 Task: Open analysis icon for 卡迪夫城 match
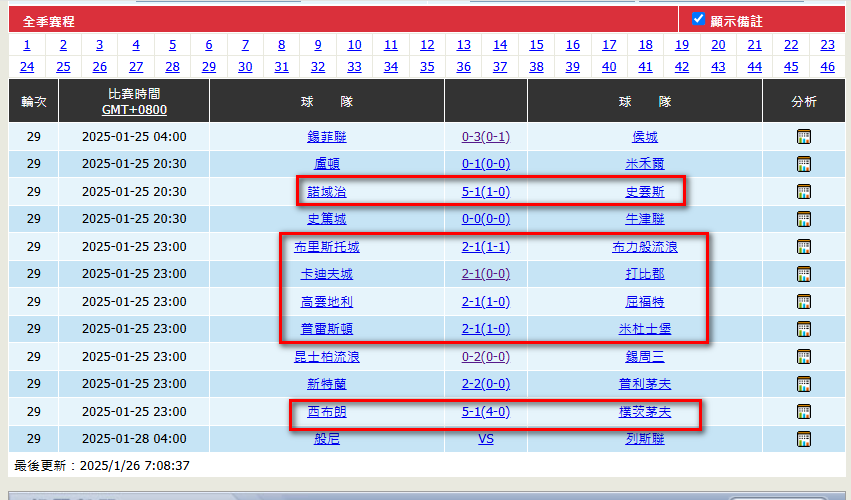[x=803, y=274]
